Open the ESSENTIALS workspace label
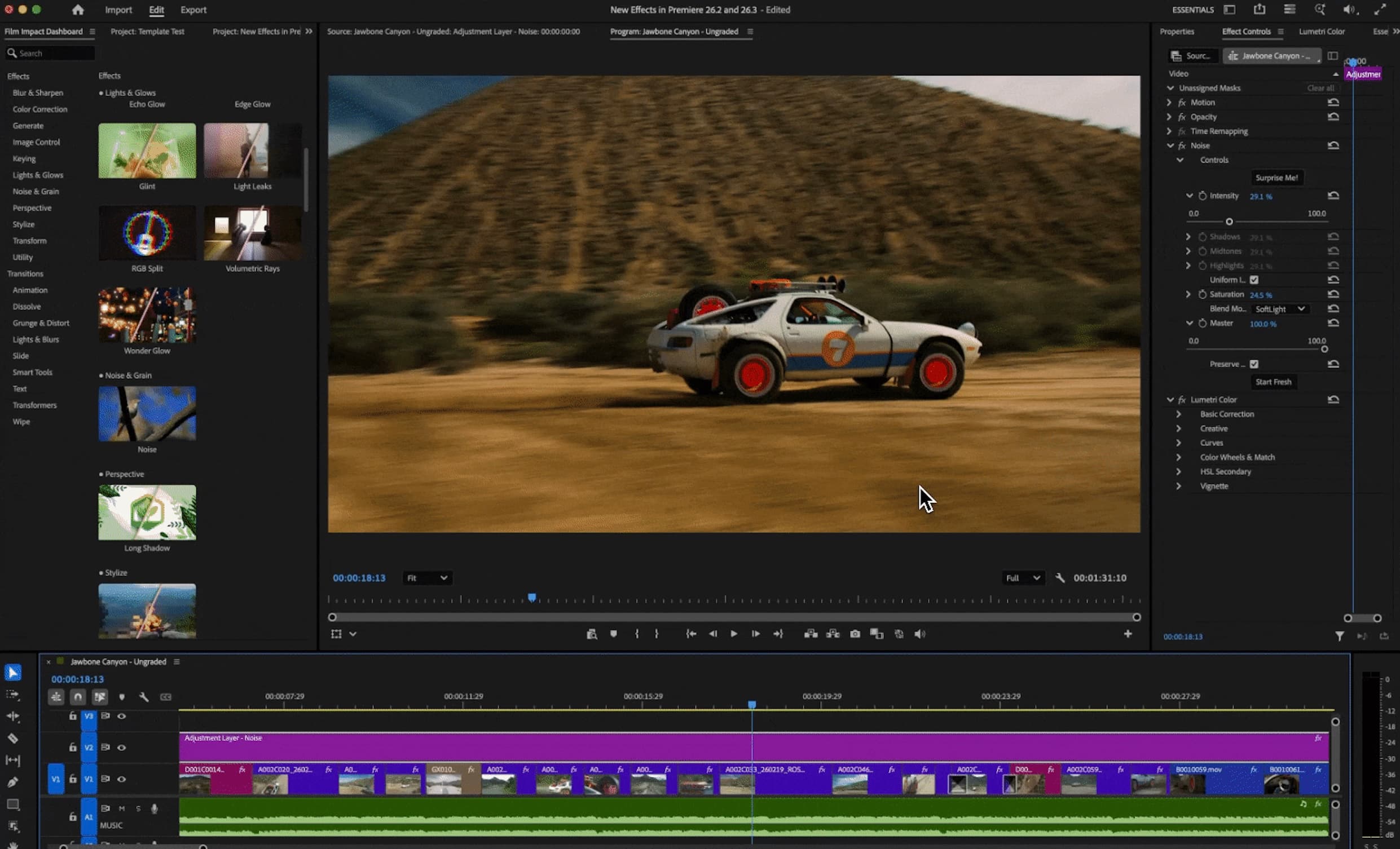The width and height of the screenshot is (1400, 849). [1192, 10]
